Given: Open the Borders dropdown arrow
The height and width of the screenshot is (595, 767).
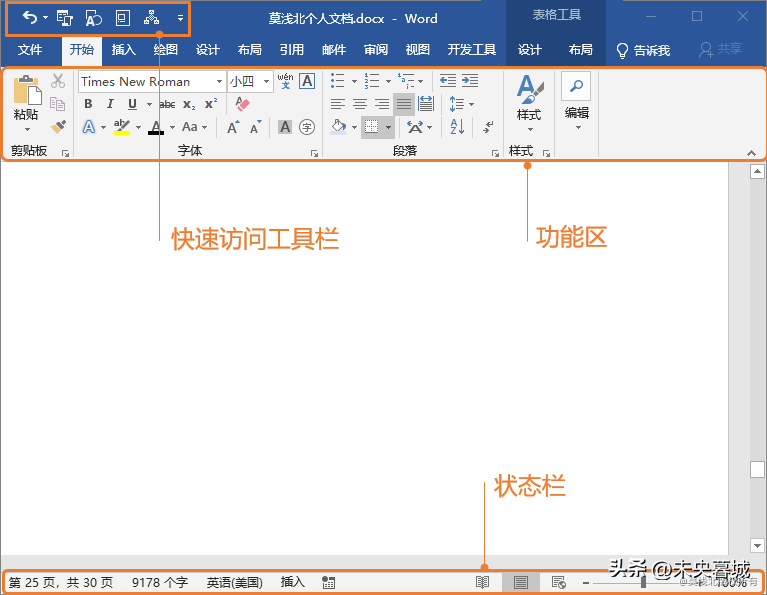Looking at the screenshot, I should [388, 128].
